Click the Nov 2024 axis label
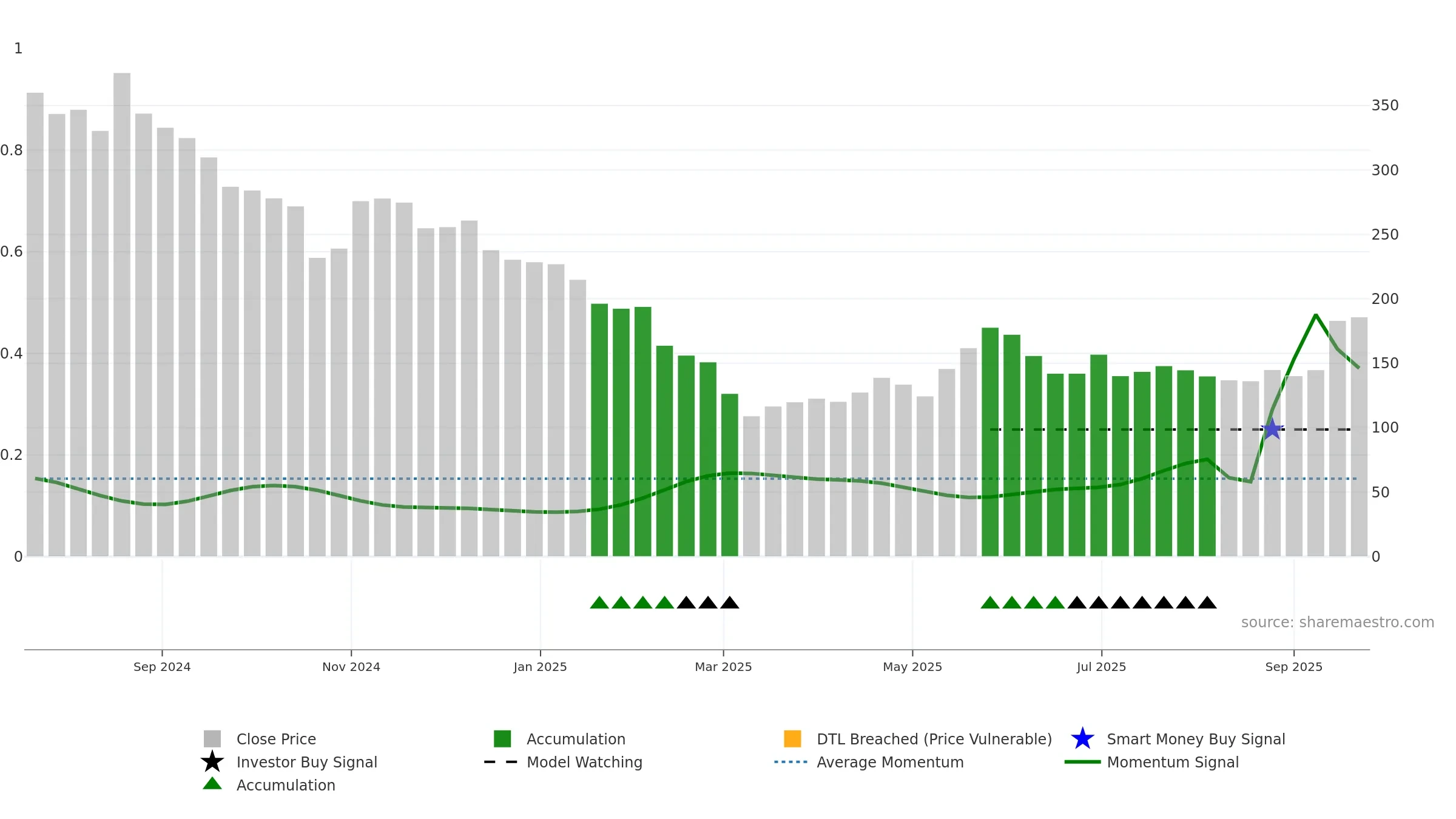Image resolution: width=1456 pixels, height=819 pixels. click(x=351, y=667)
